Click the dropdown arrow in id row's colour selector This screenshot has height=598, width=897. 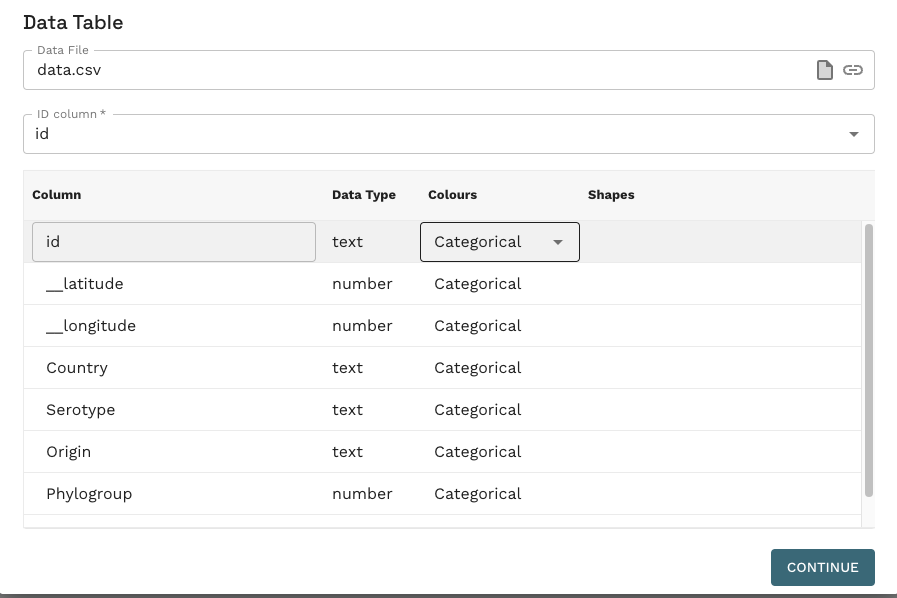click(558, 242)
